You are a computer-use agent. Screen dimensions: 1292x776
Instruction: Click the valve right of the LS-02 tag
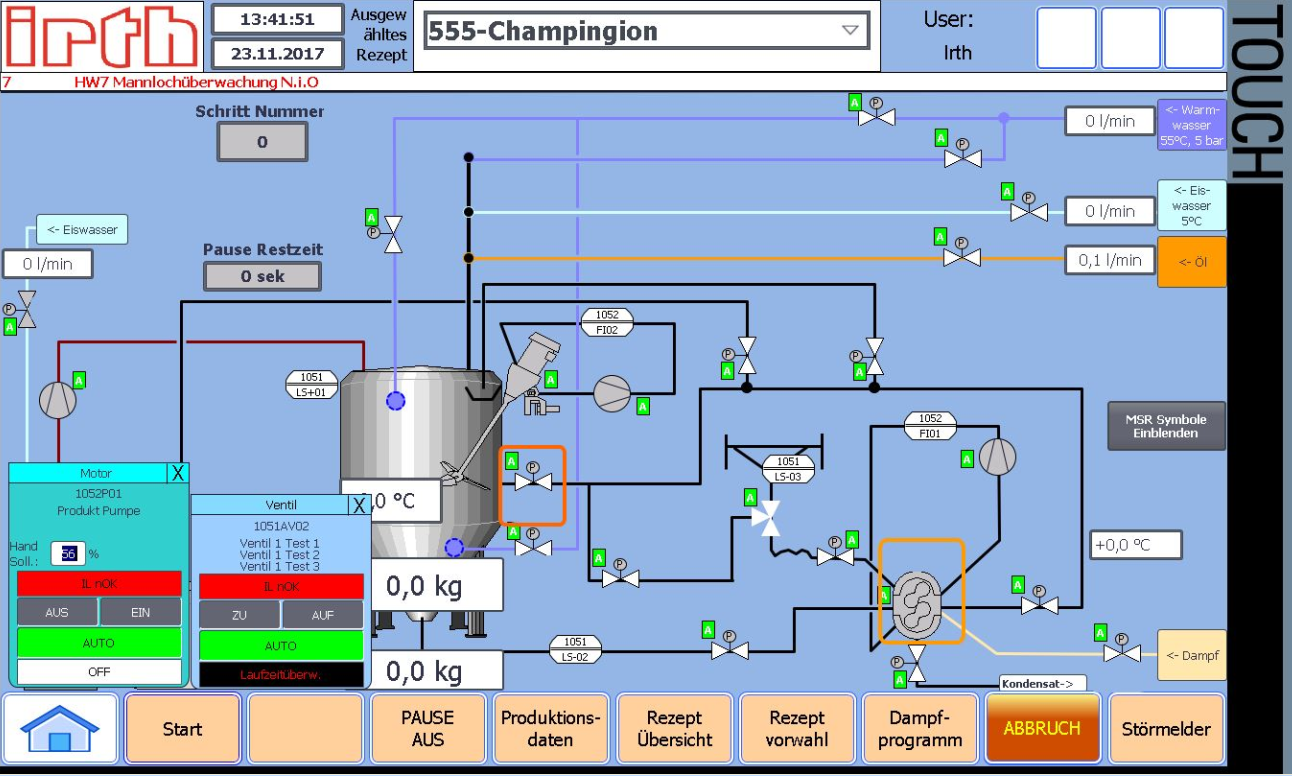[x=730, y=651]
